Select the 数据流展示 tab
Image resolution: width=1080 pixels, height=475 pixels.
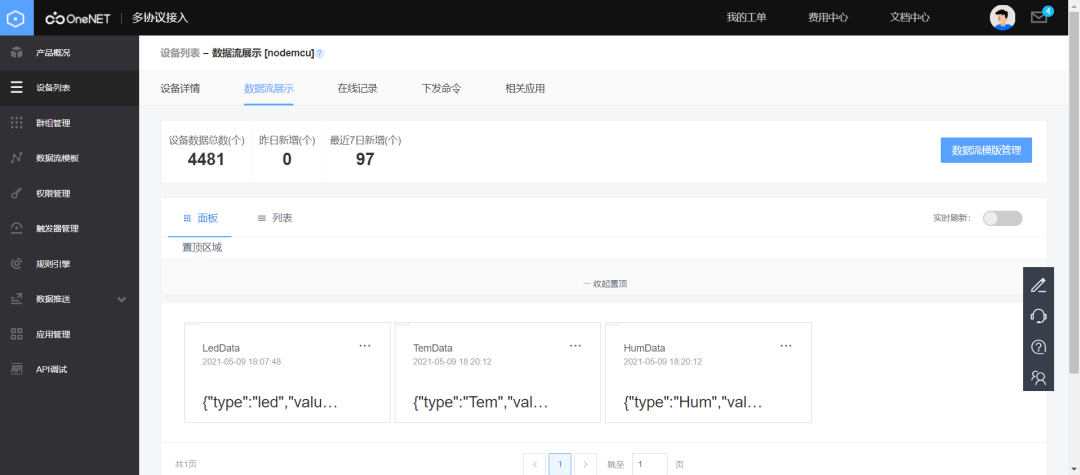269,88
